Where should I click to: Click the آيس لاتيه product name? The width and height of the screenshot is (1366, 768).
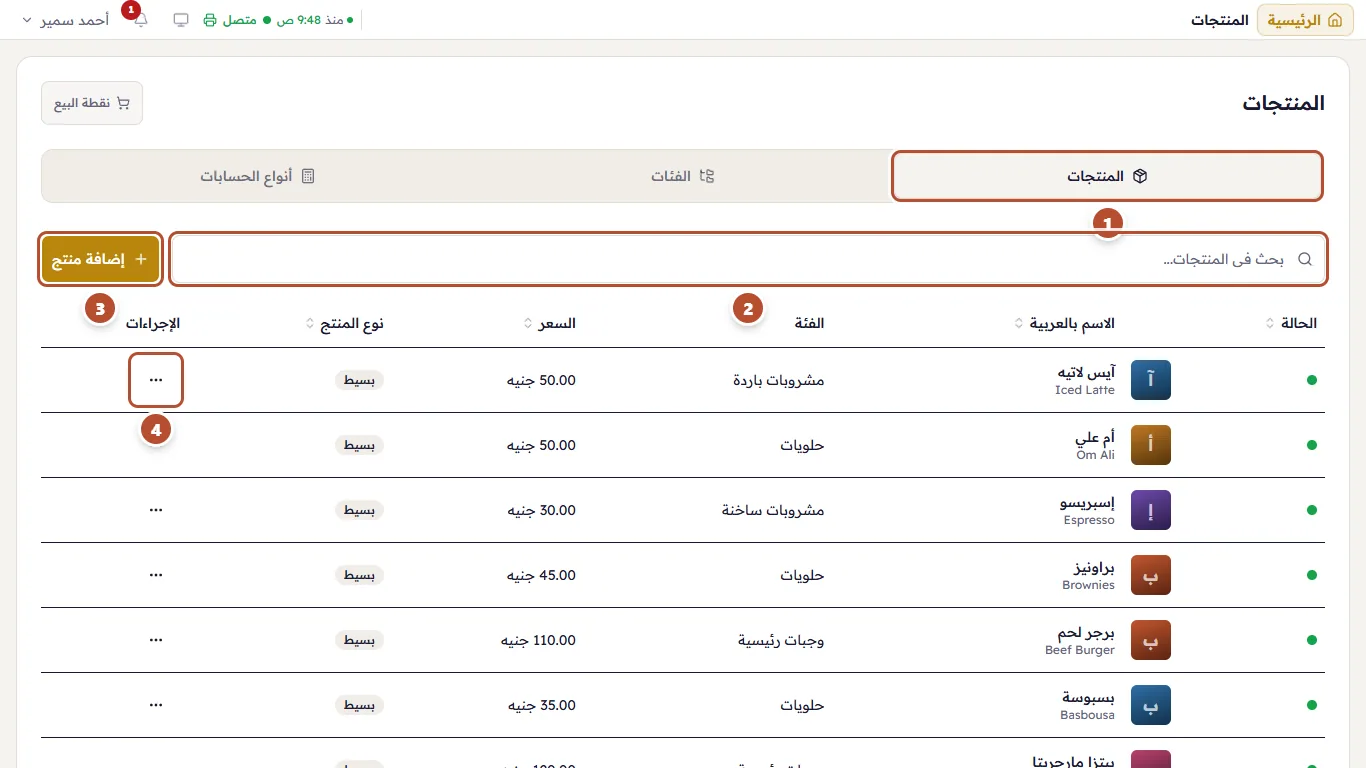click(1086, 372)
